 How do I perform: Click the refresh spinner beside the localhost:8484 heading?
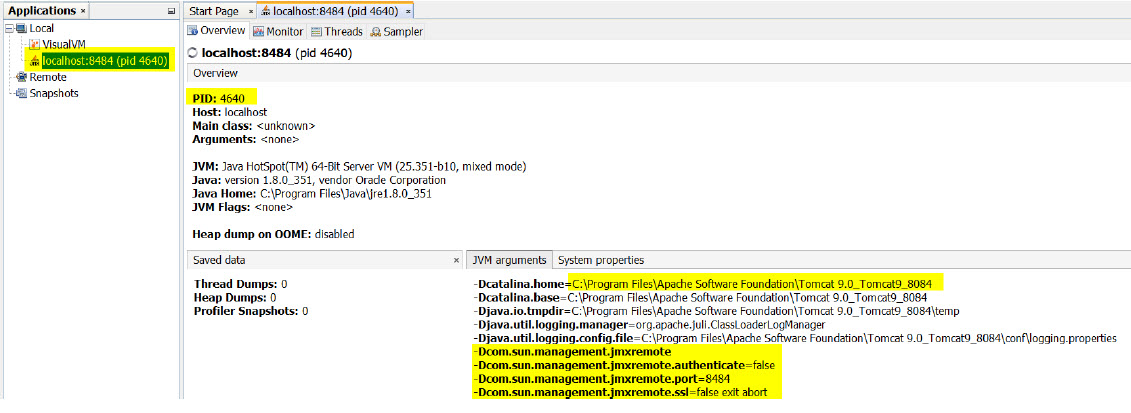pyautogui.click(x=192, y=53)
